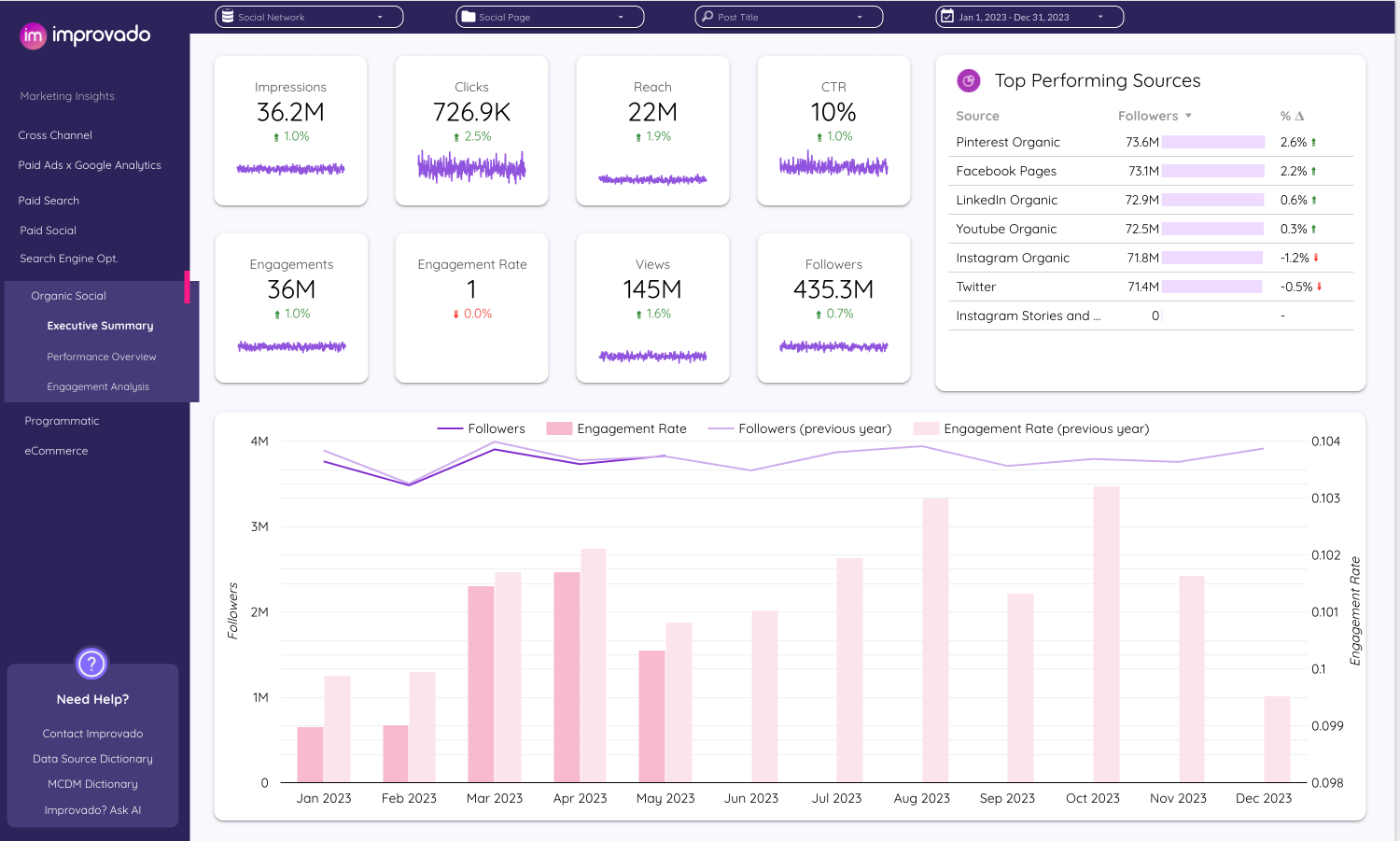
Task: Open the Data Source Dictionary link
Action: pyautogui.click(x=92, y=759)
